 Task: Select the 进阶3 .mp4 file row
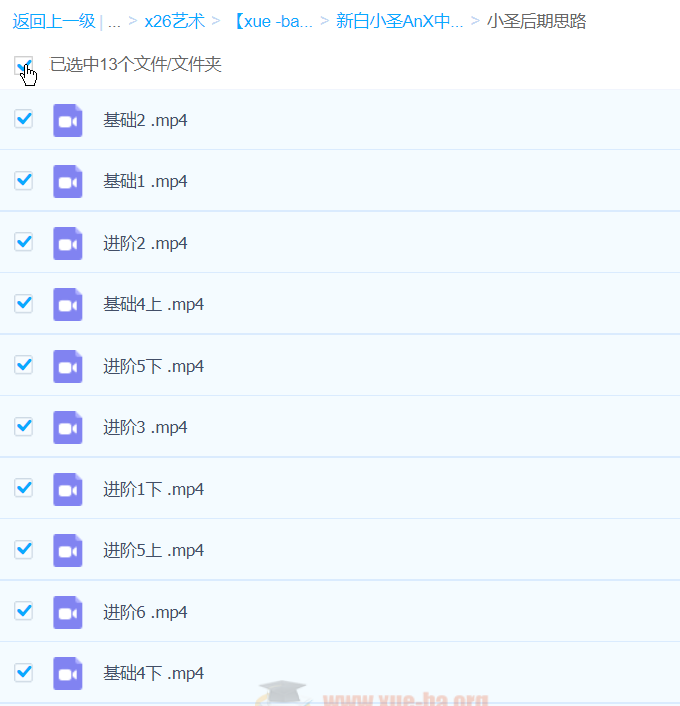400,427
